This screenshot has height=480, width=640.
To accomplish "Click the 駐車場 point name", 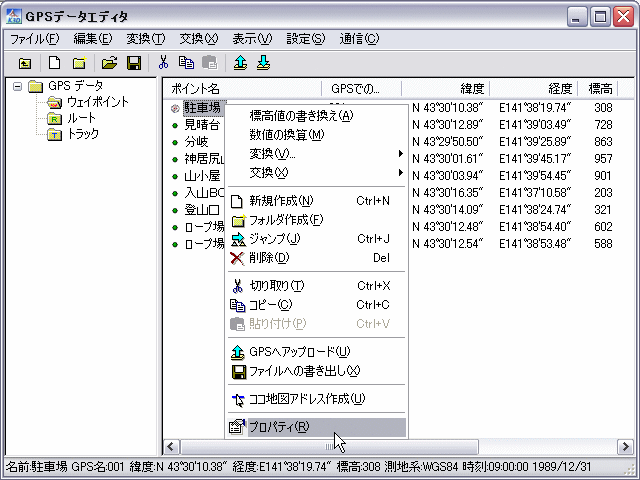I will [x=202, y=108].
